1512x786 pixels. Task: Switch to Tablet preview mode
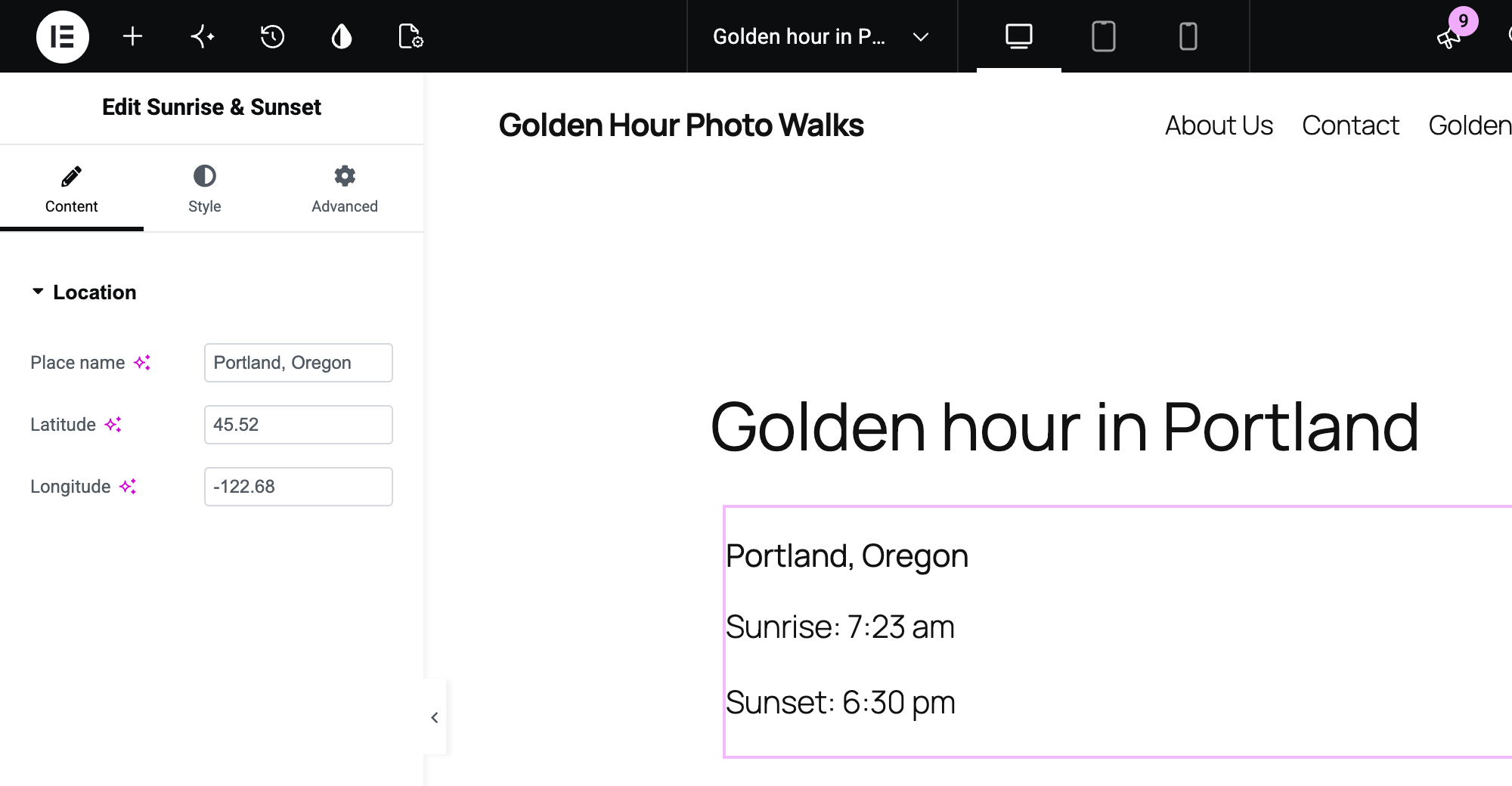pos(1103,36)
